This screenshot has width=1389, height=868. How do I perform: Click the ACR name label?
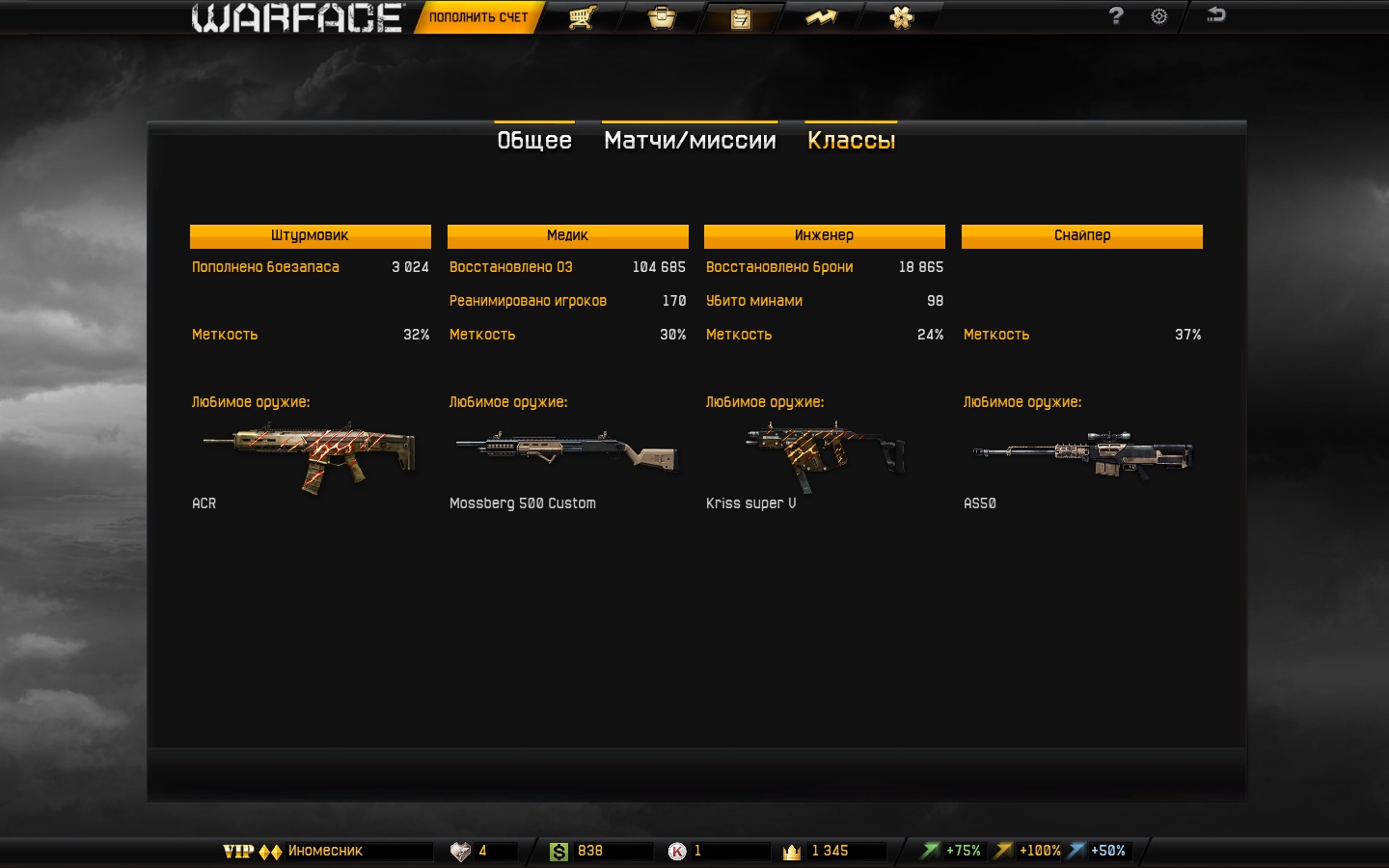click(x=204, y=503)
